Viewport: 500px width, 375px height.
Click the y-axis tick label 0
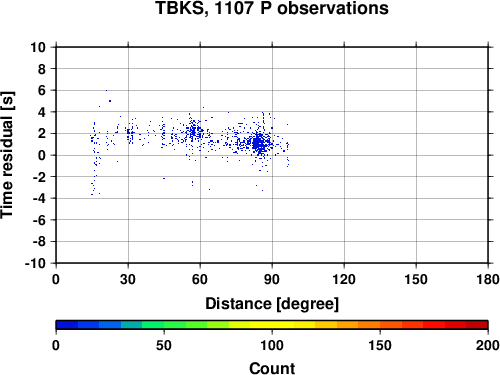coord(42,155)
